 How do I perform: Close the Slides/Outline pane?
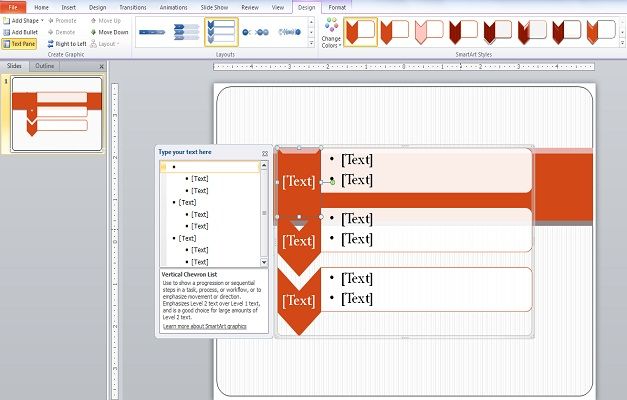pyautogui.click(x=102, y=66)
